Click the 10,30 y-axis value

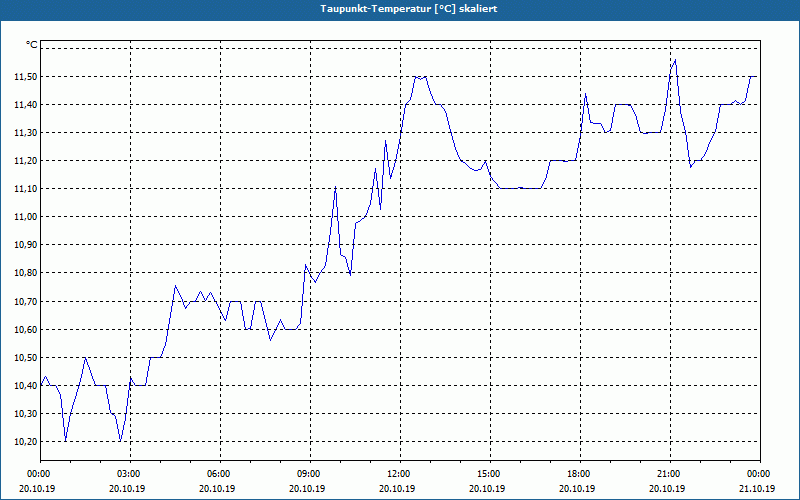coord(26,414)
